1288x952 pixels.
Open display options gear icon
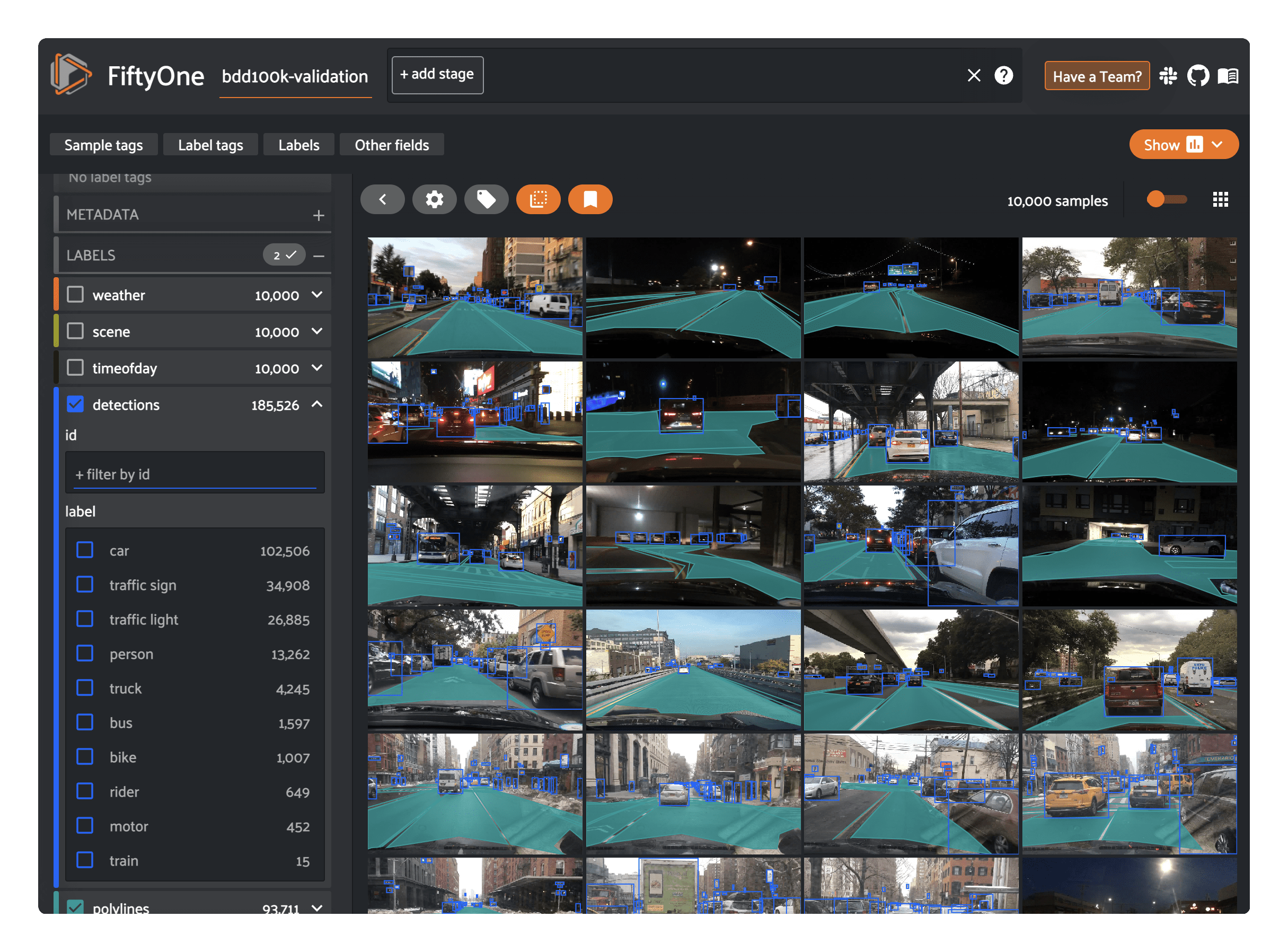click(435, 199)
